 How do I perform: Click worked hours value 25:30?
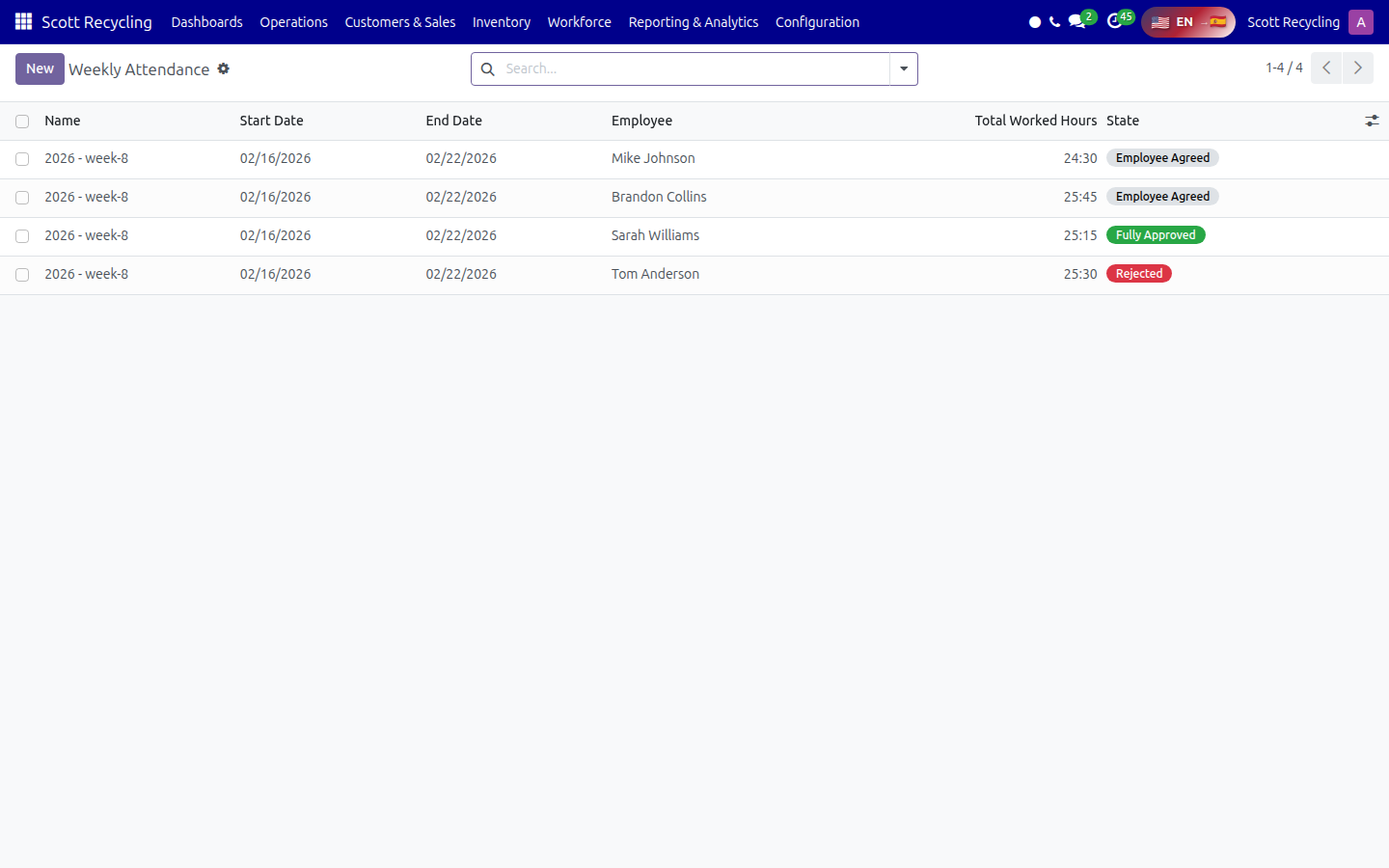1080,274
